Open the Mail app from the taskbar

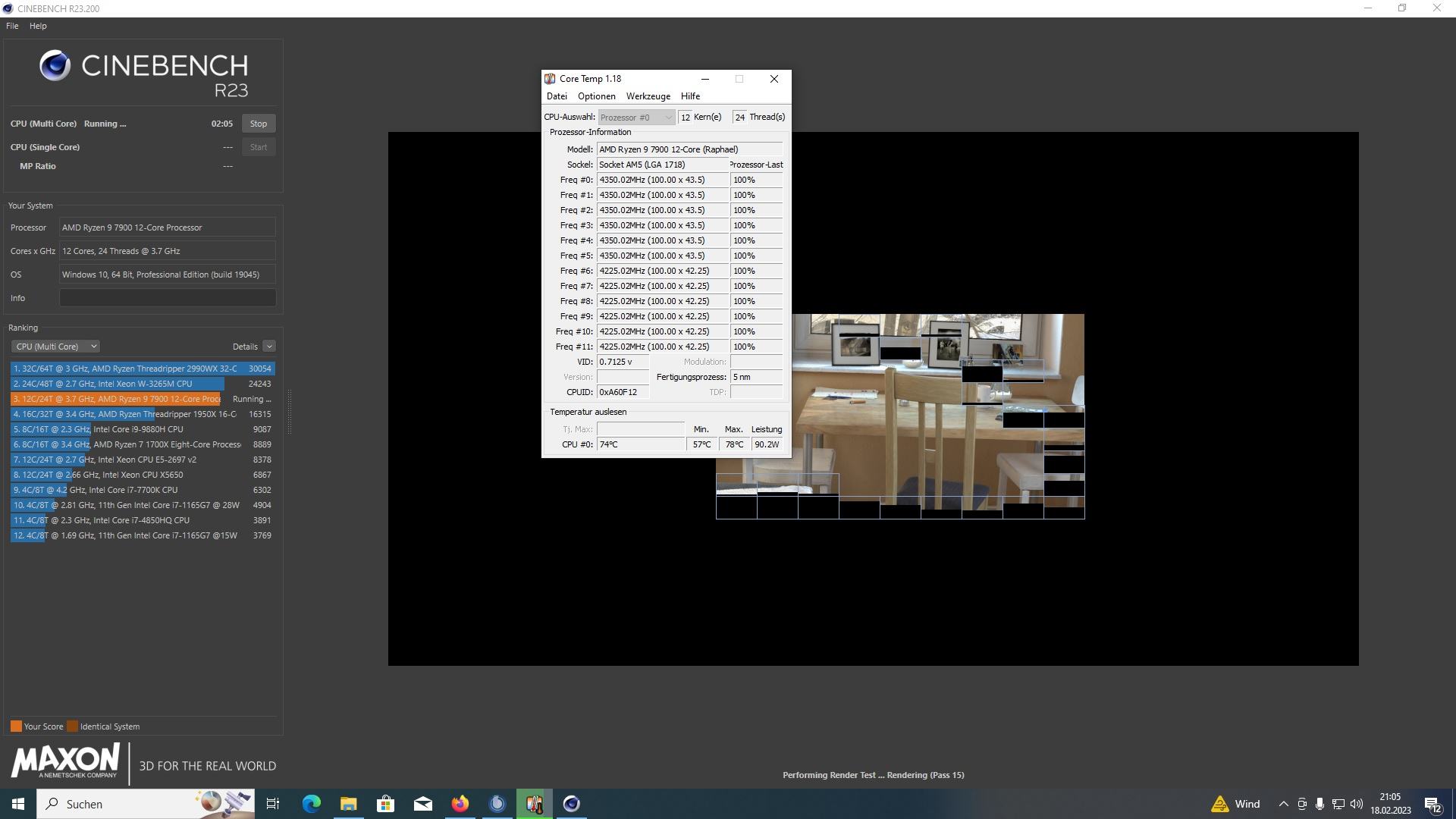click(x=422, y=804)
